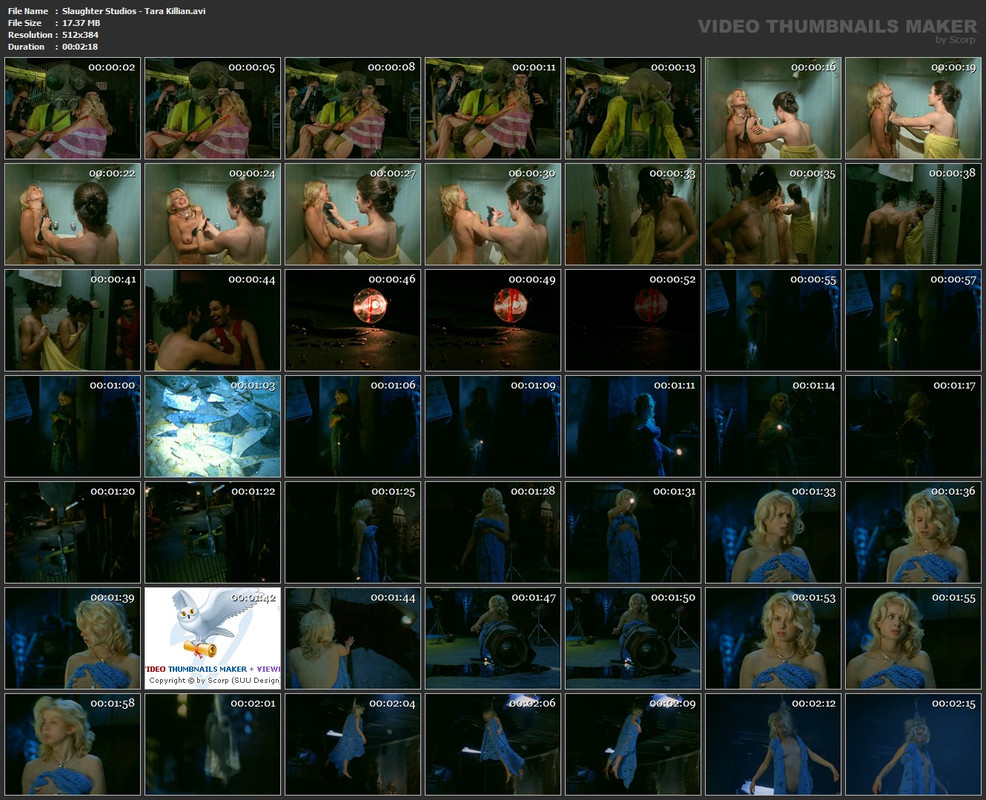Click the thumbnail marked 00:01:55
Image resolution: width=986 pixels, height=800 pixels.
[x=913, y=638]
